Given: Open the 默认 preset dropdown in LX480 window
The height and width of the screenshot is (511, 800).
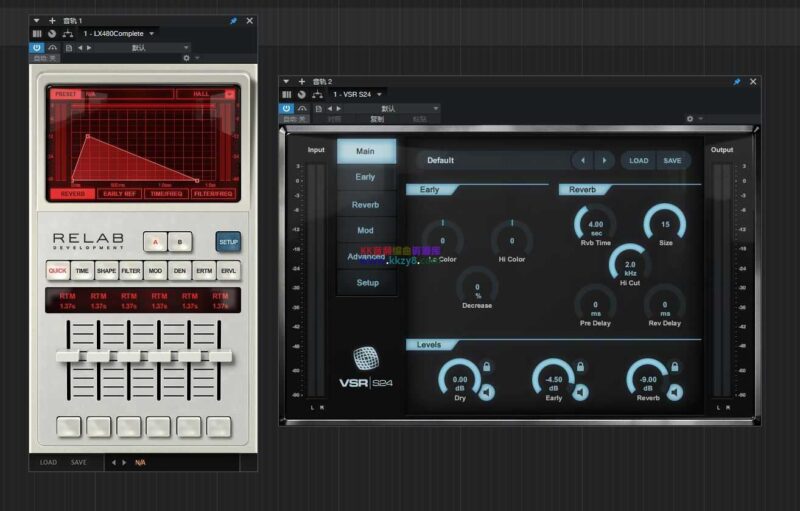Looking at the screenshot, I should tap(138, 47).
